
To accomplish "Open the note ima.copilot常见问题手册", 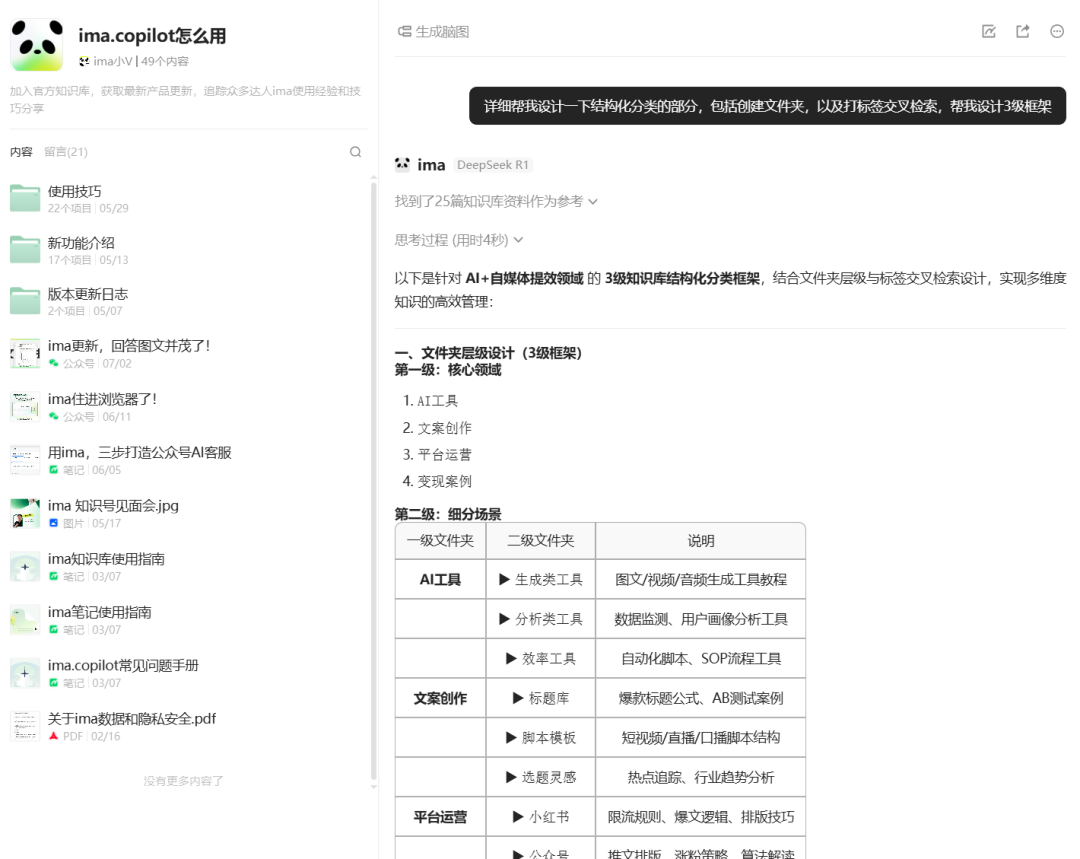I will [123, 665].
